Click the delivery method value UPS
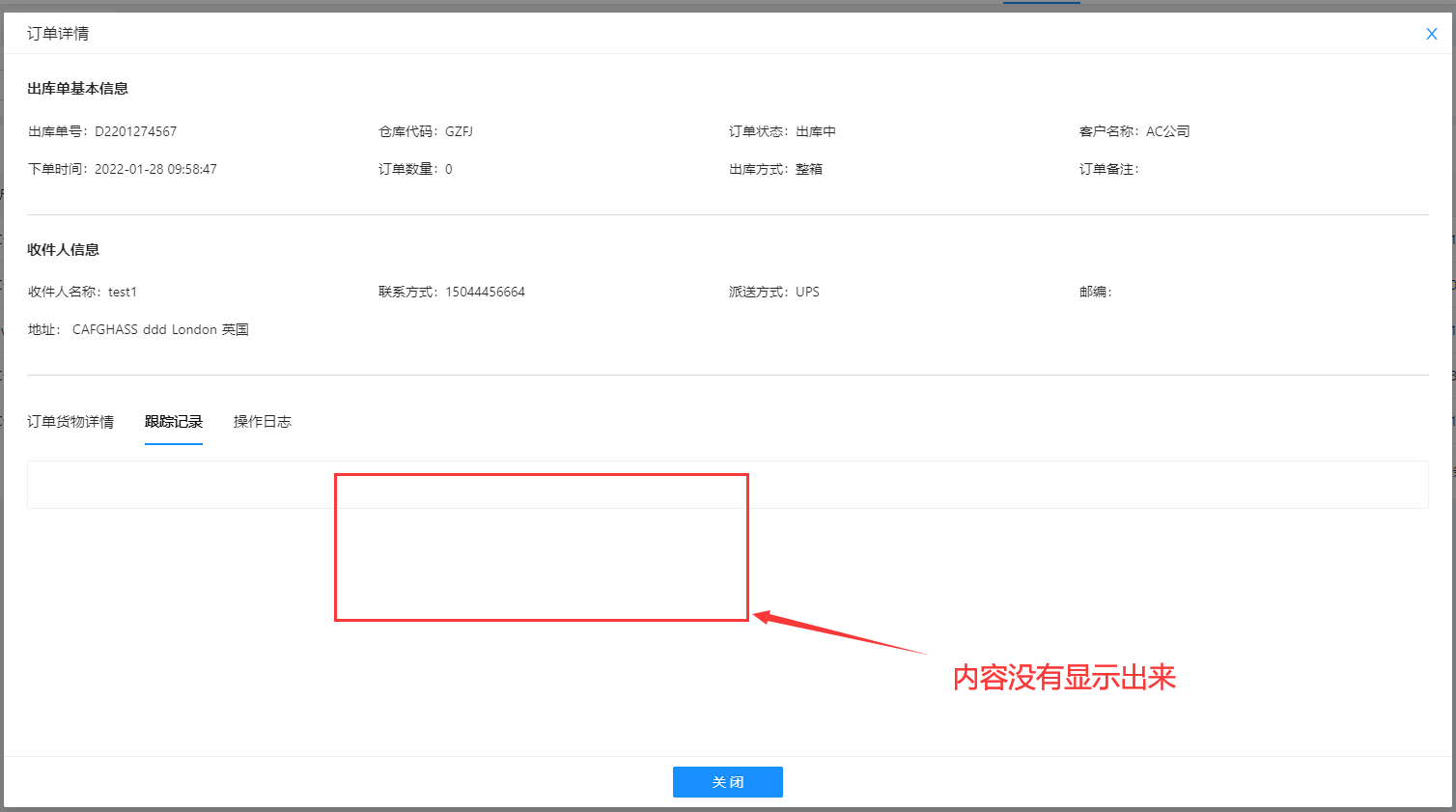The height and width of the screenshot is (812, 1456). coord(807,292)
